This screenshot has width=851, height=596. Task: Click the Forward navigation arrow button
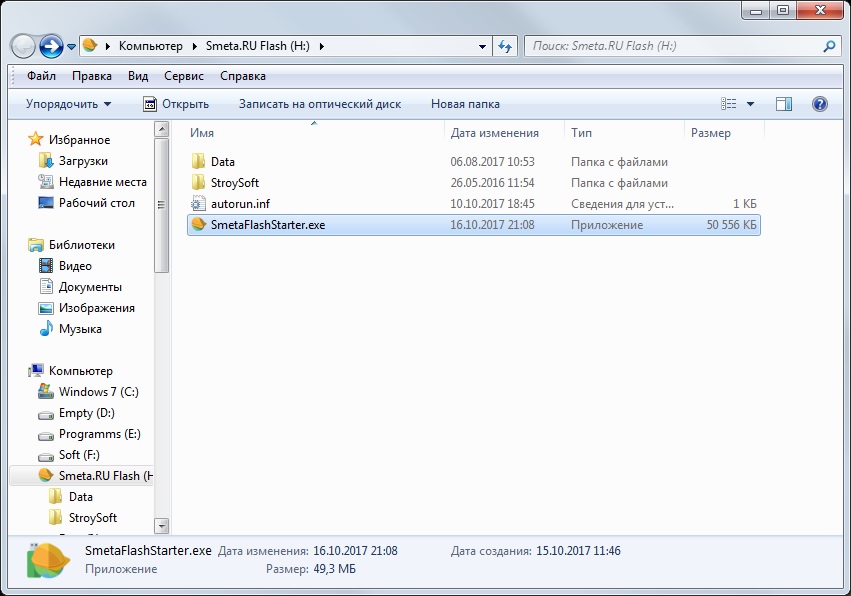click(52, 46)
